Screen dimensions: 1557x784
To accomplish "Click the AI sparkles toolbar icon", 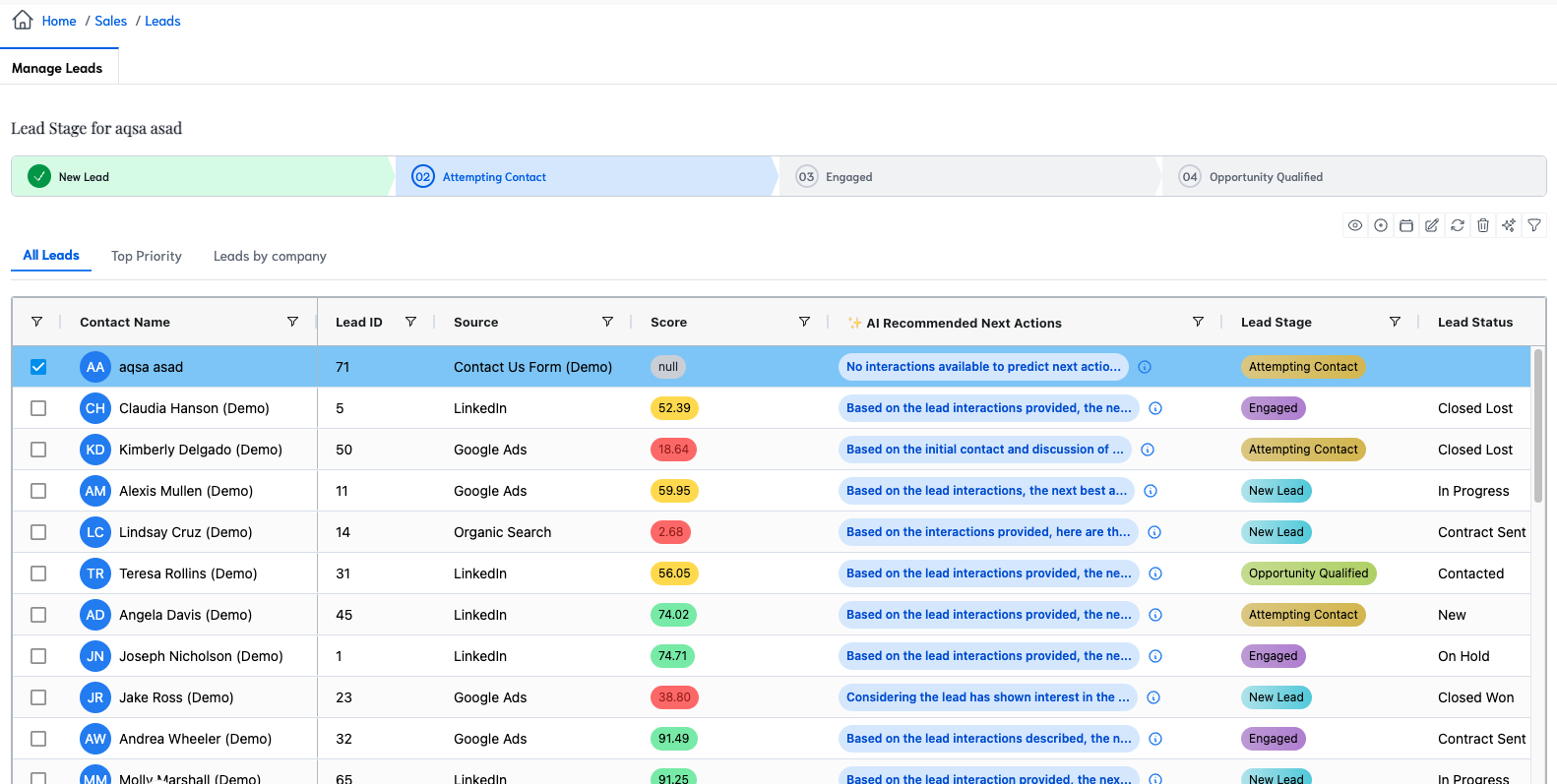I will (1509, 225).
